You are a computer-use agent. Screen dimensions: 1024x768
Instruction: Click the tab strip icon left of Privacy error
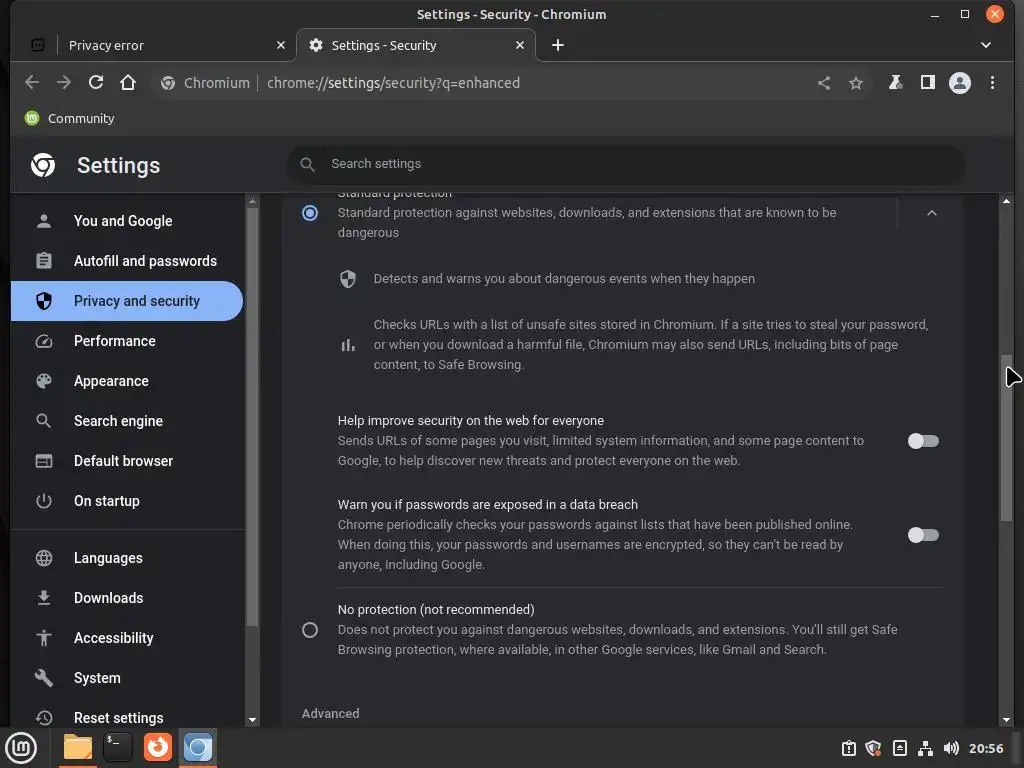[x=38, y=45]
